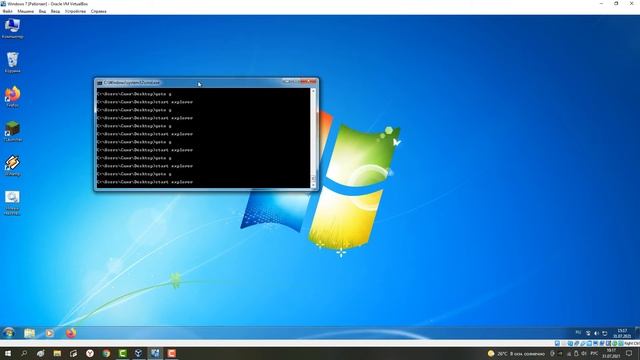Open the File Explorer icon on host taskbar
The height and width of the screenshot is (360, 640).
point(57,353)
